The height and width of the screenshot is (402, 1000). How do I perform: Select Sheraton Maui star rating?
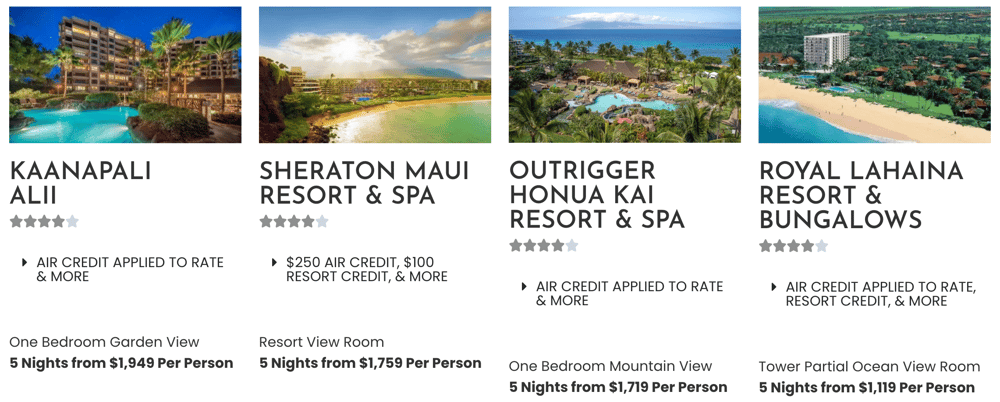coord(294,221)
